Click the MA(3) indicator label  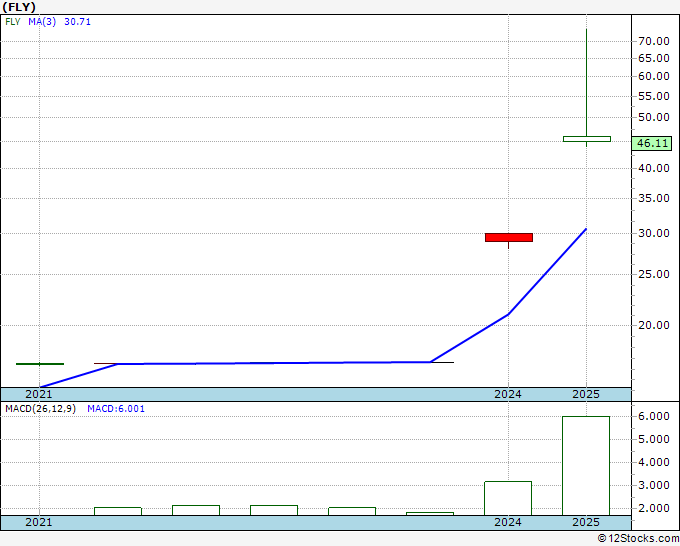42,22
